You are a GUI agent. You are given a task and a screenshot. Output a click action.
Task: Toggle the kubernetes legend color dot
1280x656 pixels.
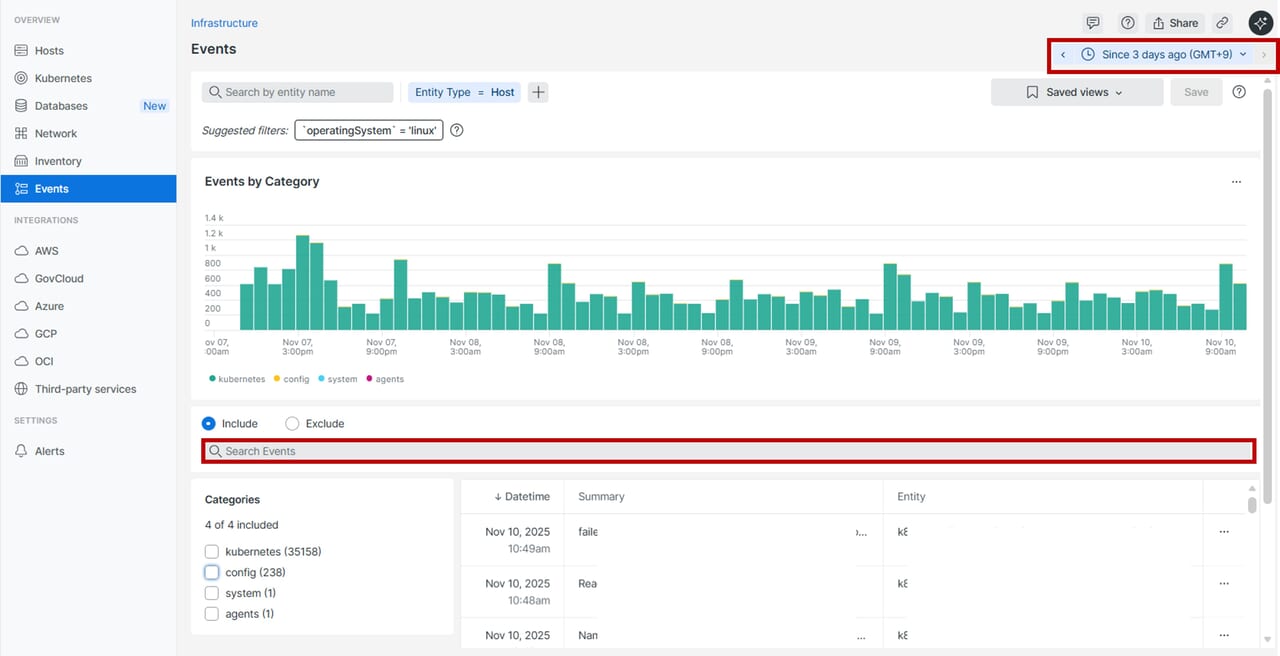(x=212, y=379)
